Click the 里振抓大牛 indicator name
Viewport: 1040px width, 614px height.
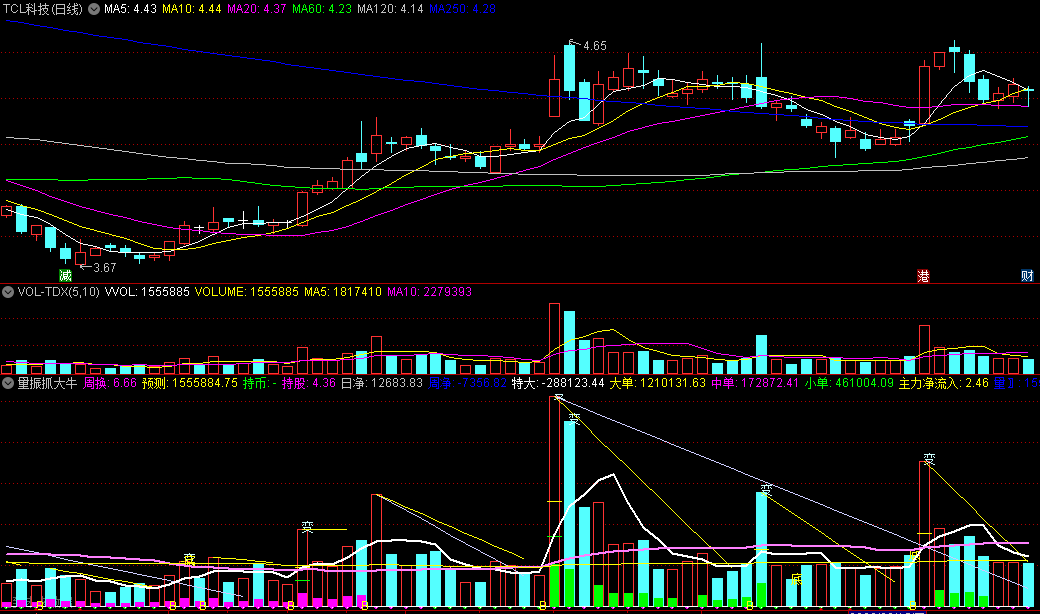pos(47,383)
